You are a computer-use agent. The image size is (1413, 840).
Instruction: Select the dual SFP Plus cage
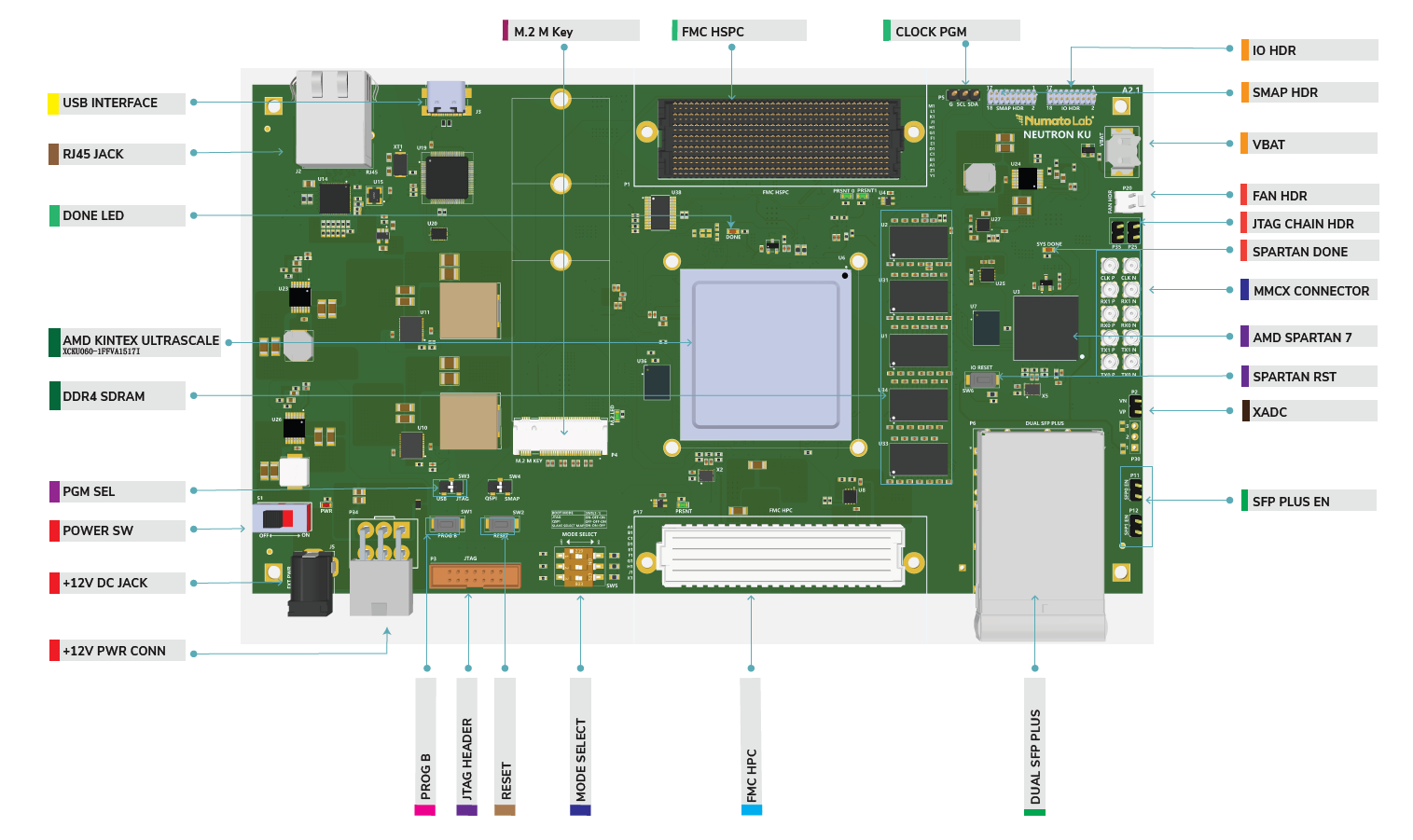[x=1041, y=535]
